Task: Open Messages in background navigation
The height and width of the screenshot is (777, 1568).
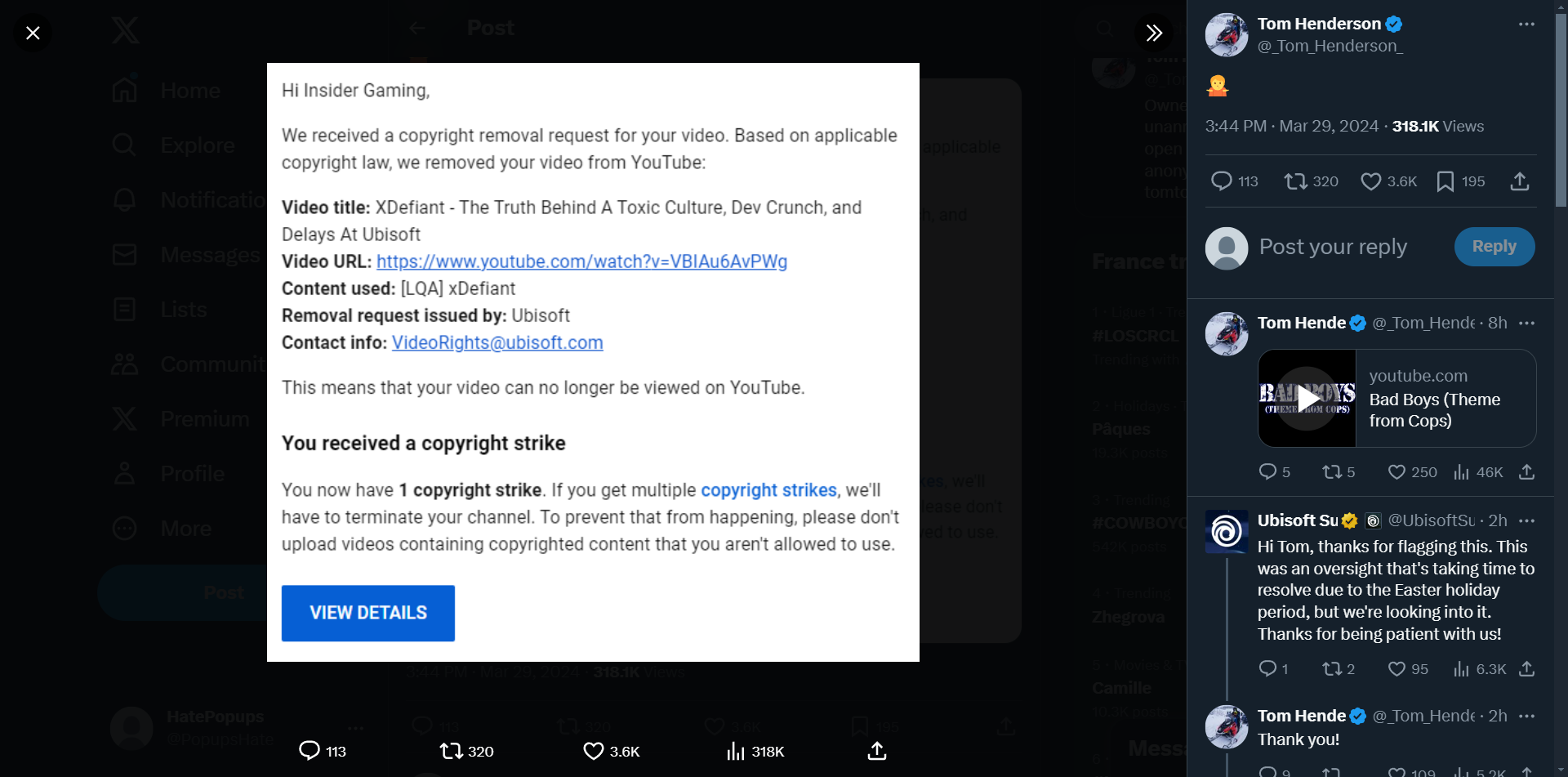Action: tap(185, 255)
